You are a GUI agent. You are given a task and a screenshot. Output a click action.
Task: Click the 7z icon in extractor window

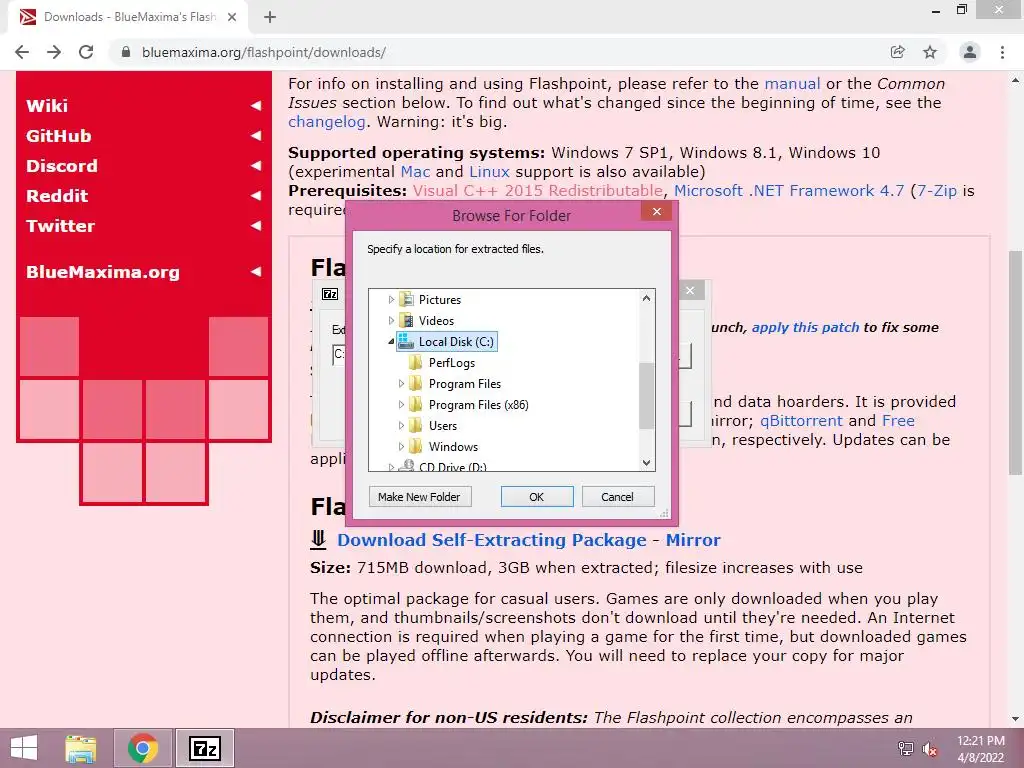coord(330,294)
